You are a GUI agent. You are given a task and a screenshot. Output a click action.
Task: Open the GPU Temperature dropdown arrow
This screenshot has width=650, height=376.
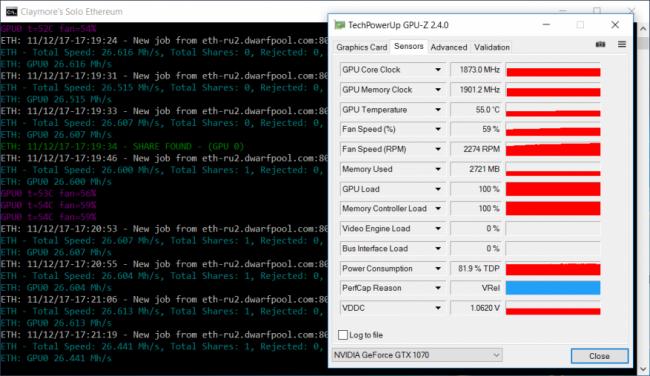pos(438,109)
